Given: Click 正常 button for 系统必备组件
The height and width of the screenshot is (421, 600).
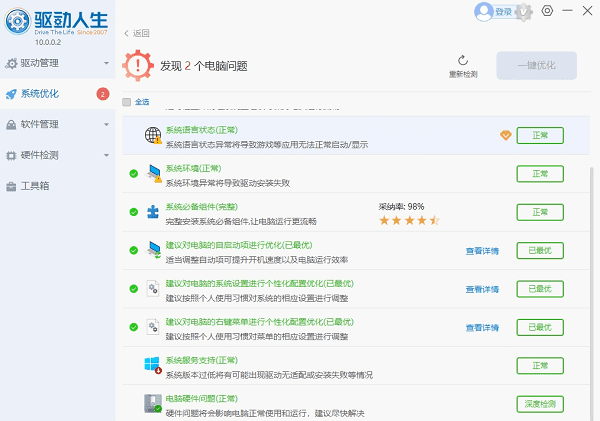Looking at the screenshot, I should [540, 212].
